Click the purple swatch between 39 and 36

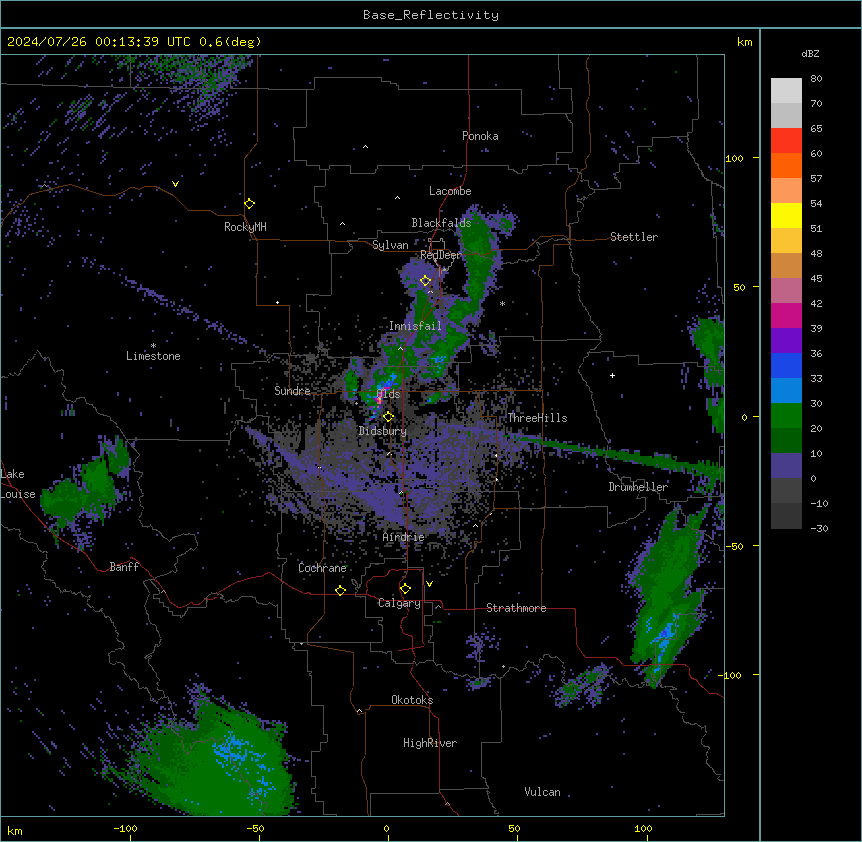786,340
